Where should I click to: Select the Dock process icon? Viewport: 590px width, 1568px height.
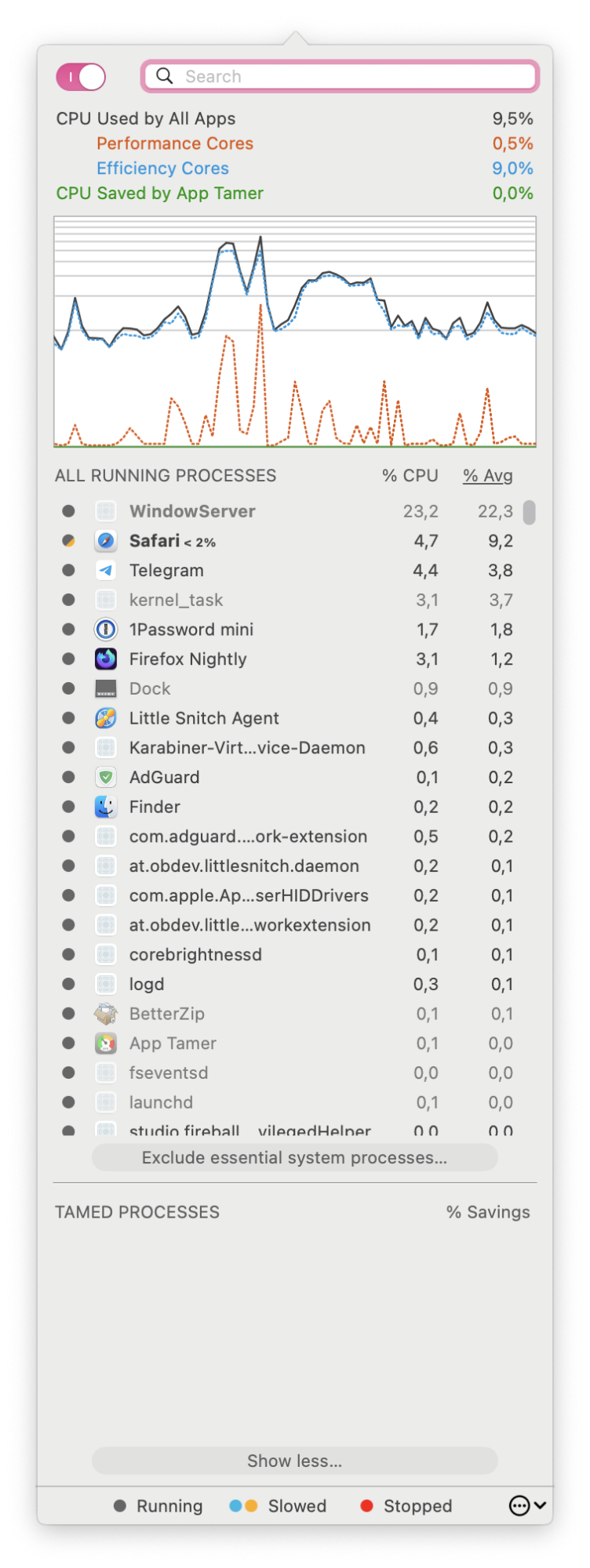point(105,688)
